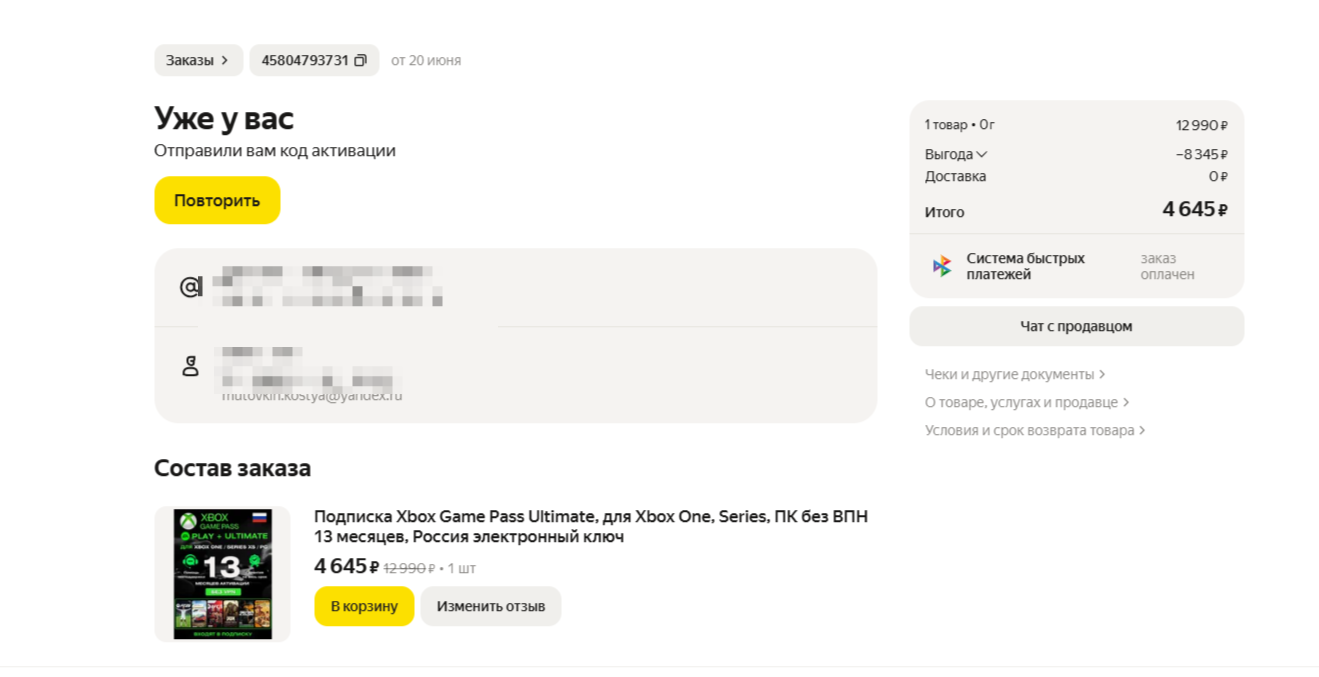Image resolution: width=1319 pixels, height=677 pixels.
Task: Click the chevron after Чеки и другие документы
Action: click(x=1102, y=374)
